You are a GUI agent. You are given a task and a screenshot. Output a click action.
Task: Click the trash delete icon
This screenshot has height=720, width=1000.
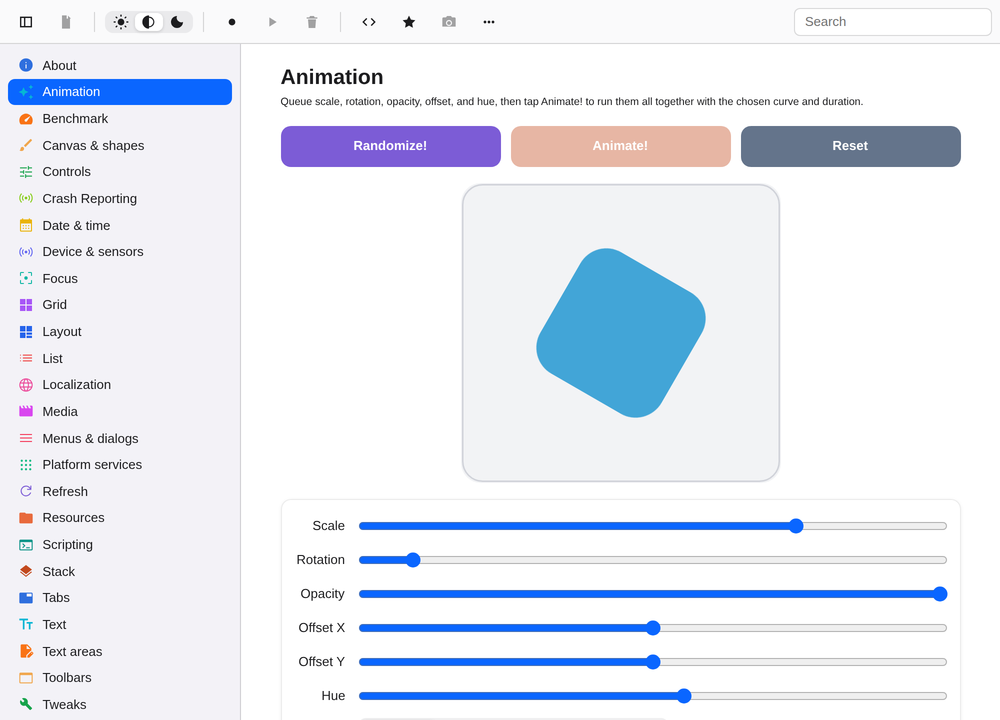[x=312, y=22]
